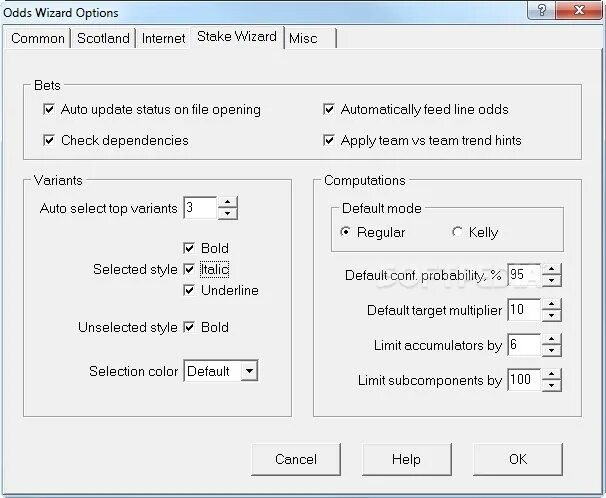The width and height of the screenshot is (606, 498).
Task: Click the Default target multiplier field
Action: (x=523, y=310)
